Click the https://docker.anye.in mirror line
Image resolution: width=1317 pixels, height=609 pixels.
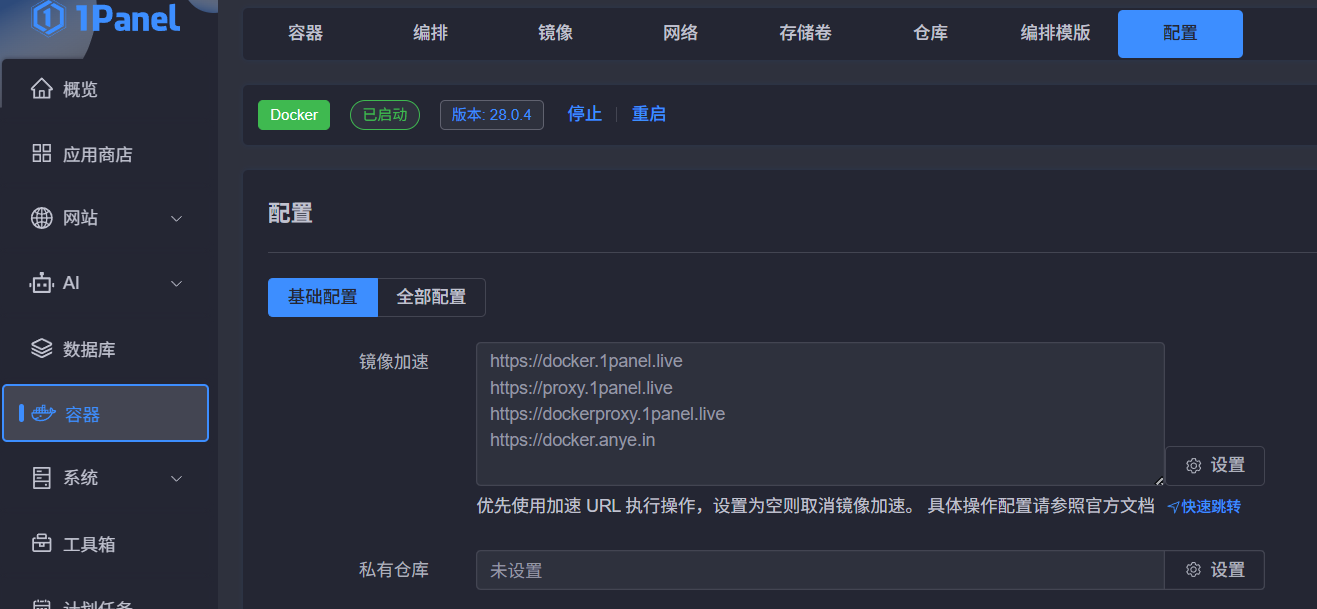[573, 439]
